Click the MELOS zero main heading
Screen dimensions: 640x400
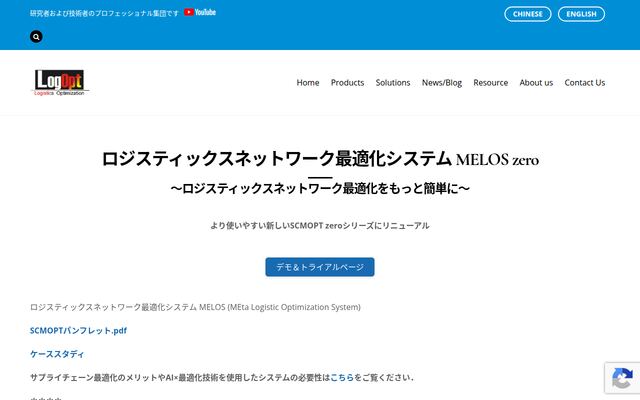pyautogui.click(x=320, y=158)
